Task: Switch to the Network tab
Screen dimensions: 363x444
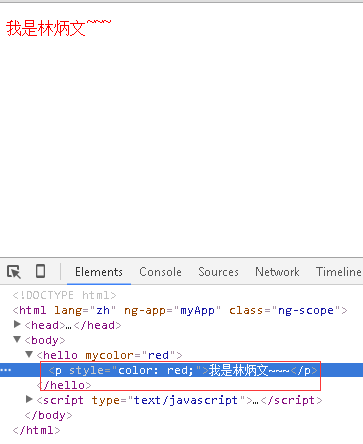Action: (x=277, y=272)
